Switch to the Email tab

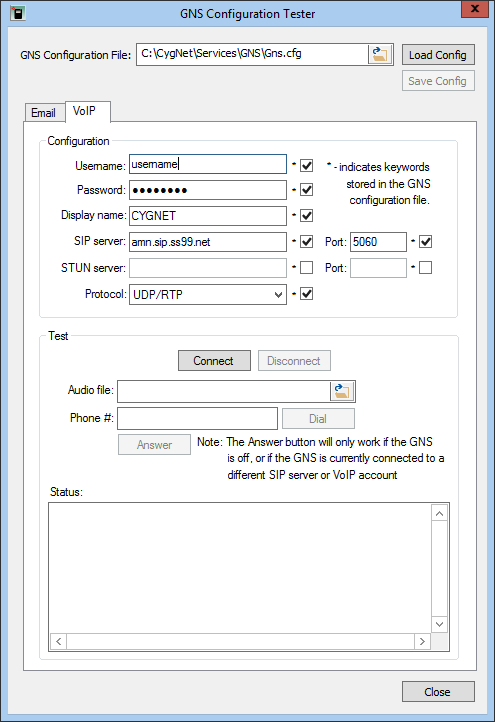coord(44,113)
